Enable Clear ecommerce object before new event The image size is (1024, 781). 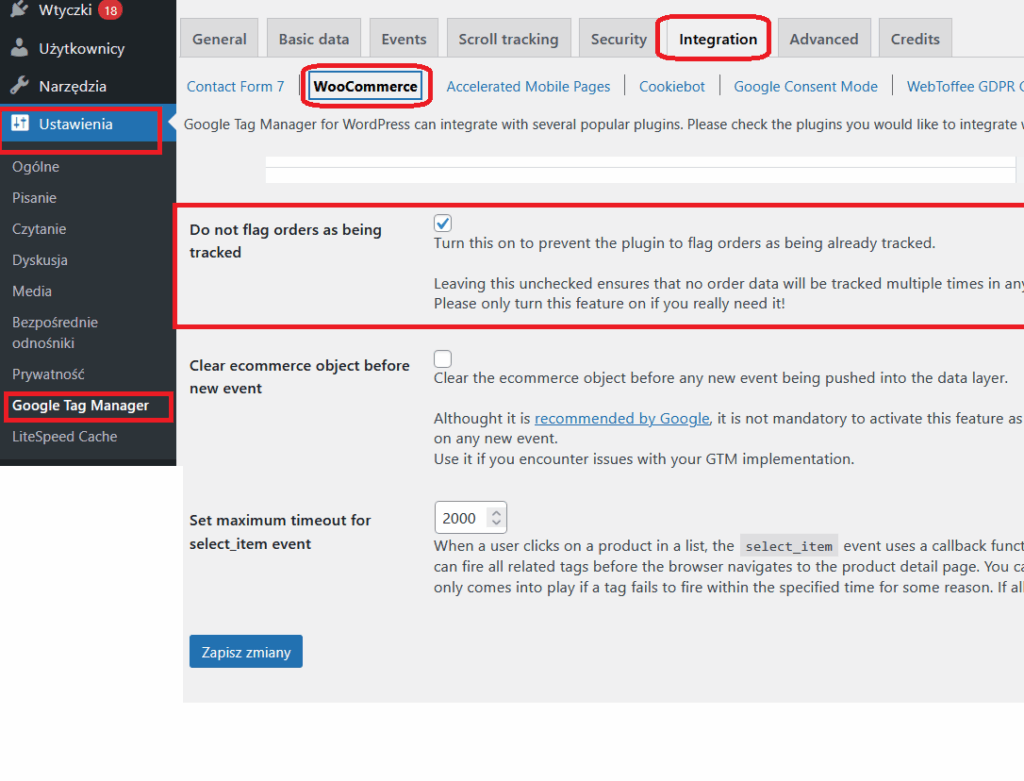pyautogui.click(x=443, y=359)
